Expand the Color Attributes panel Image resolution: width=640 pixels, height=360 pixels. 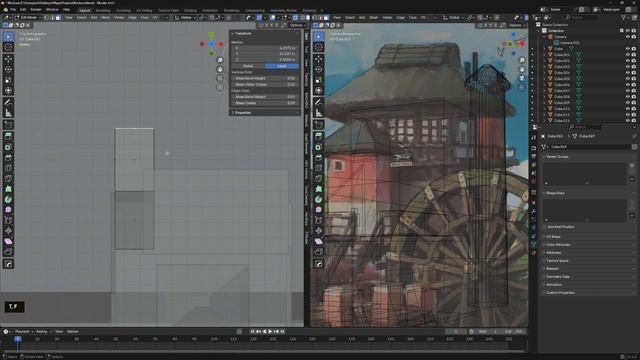[x=558, y=244]
